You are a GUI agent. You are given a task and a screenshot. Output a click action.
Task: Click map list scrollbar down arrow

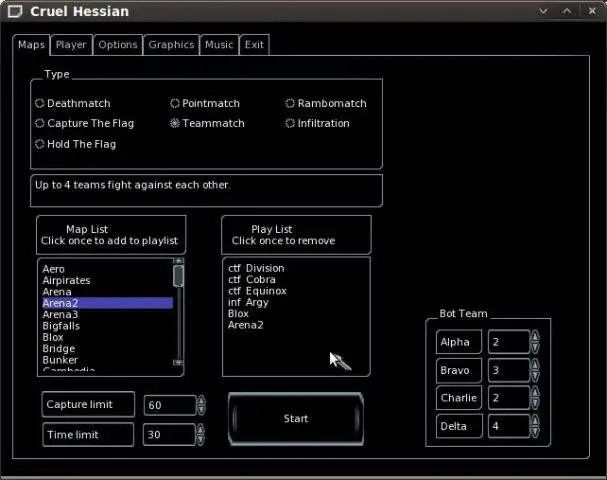click(178, 362)
